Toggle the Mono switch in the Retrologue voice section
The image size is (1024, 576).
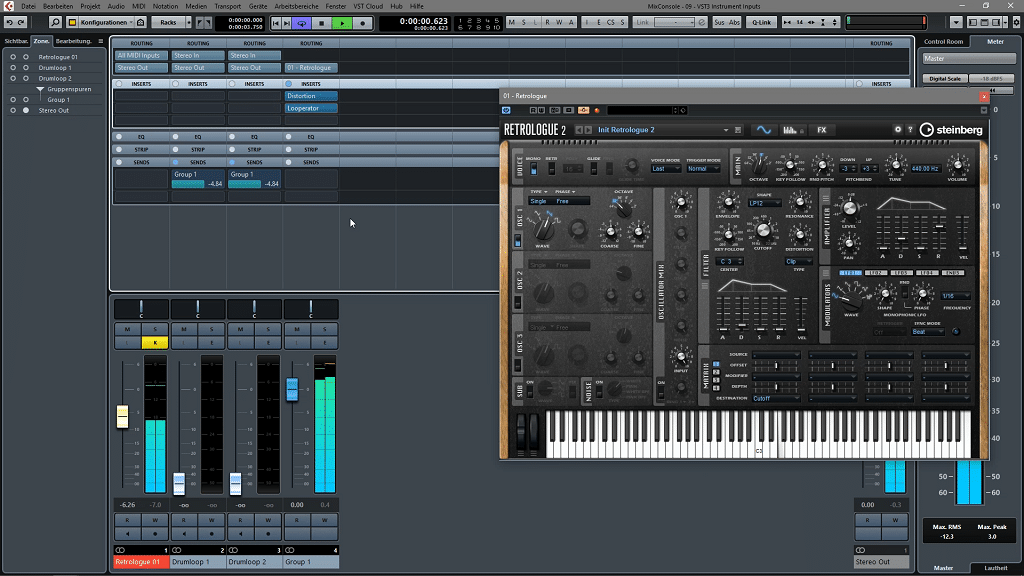tap(534, 168)
